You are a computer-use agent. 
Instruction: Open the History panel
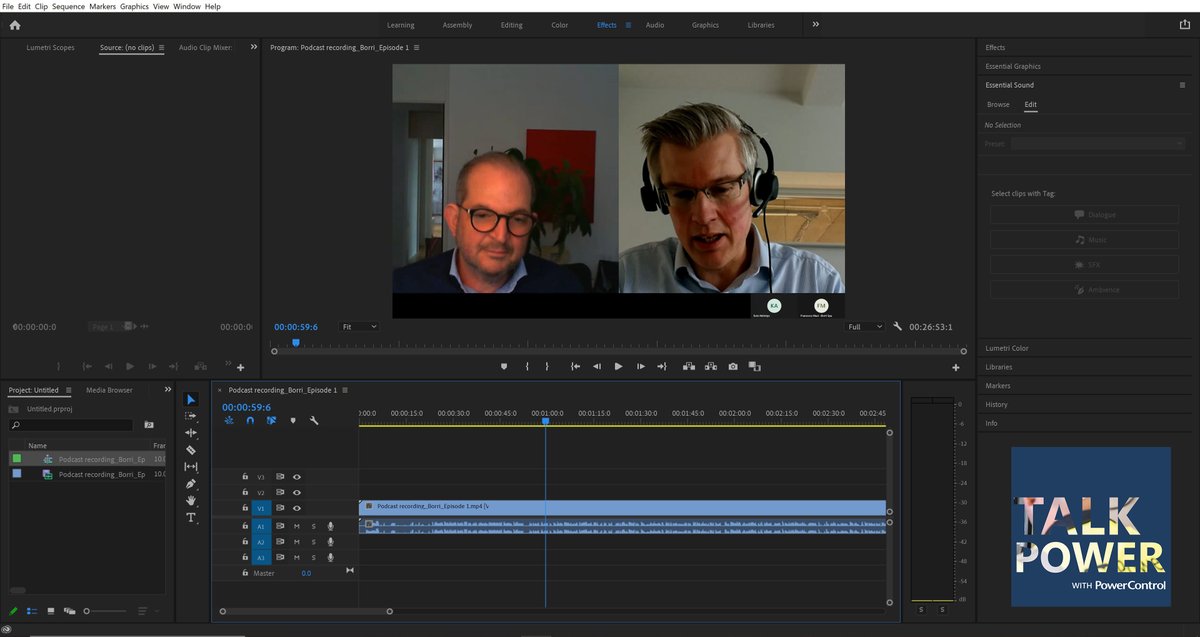tap(996, 404)
